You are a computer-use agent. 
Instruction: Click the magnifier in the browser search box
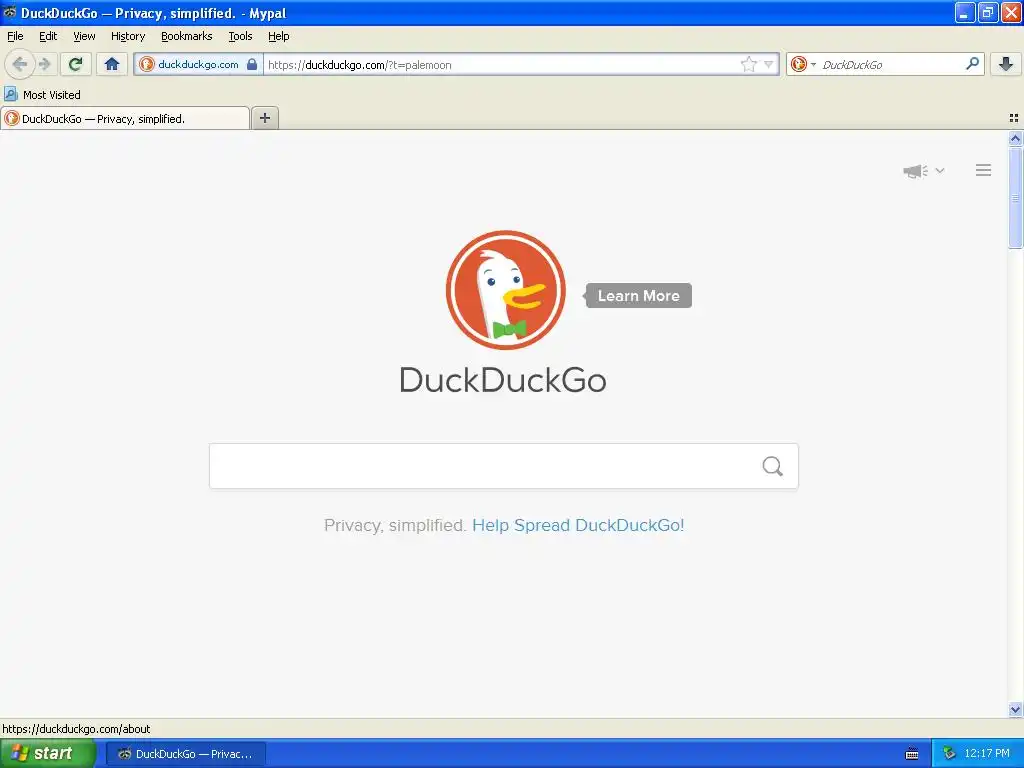click(x=972, y=64)
